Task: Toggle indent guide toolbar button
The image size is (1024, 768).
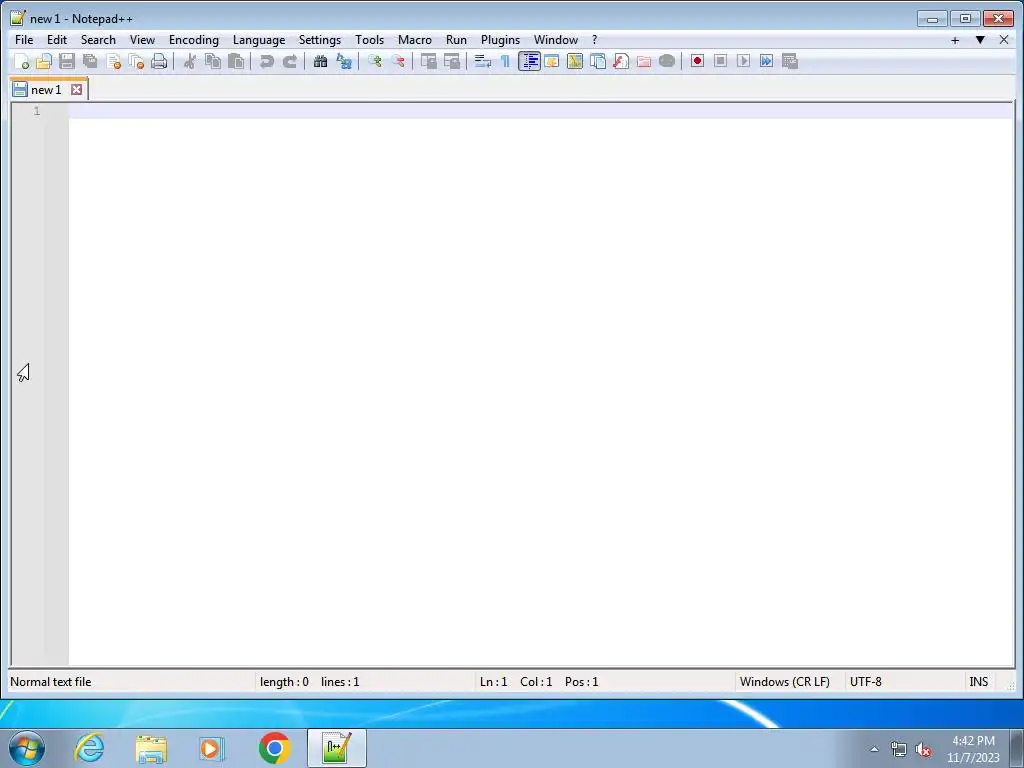Action: [x=529, y=61]
